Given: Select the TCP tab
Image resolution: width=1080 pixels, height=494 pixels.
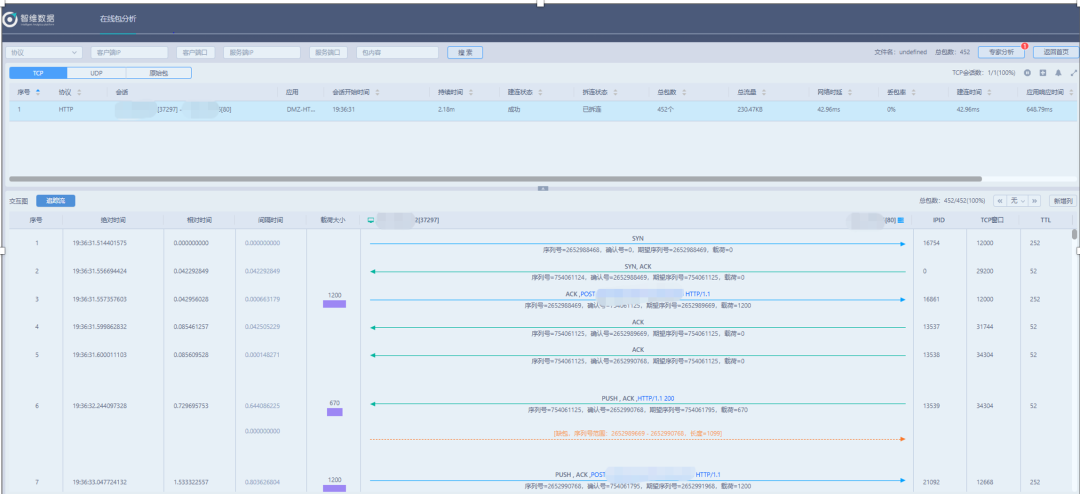Looking at the screenshot, I should pos(38,72).
